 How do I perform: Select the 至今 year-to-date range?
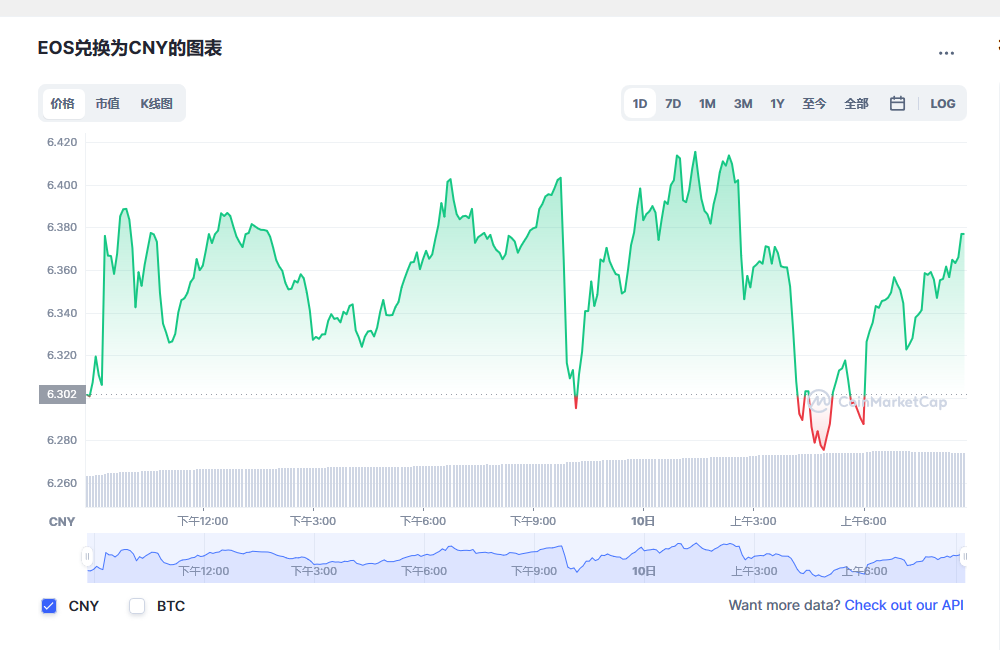pos(814,103)
